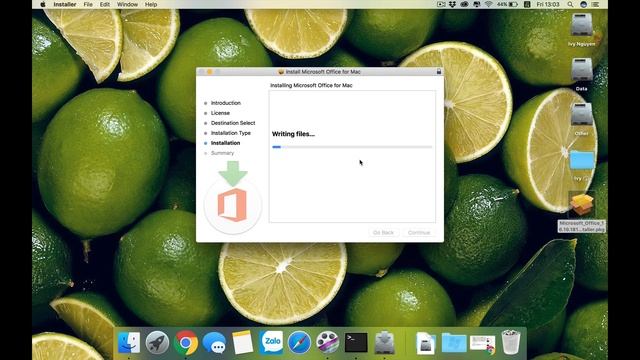This screenshot has width=640, height=360.
Task: Open the Window menu
Action: pyautogui.click(x=127, y=4)
